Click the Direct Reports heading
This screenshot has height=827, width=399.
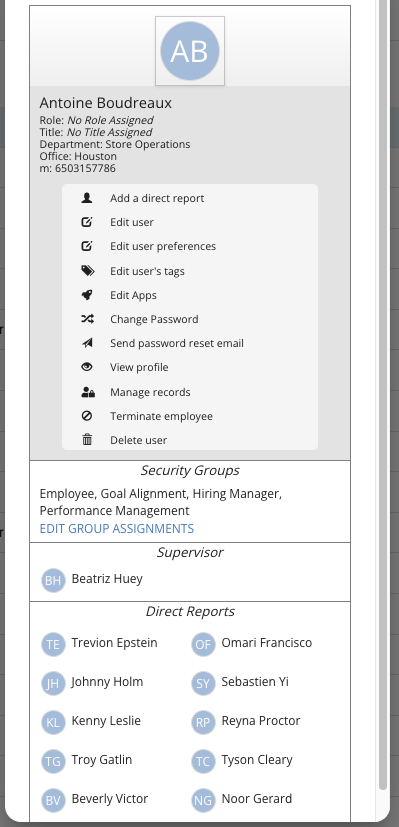190,611
